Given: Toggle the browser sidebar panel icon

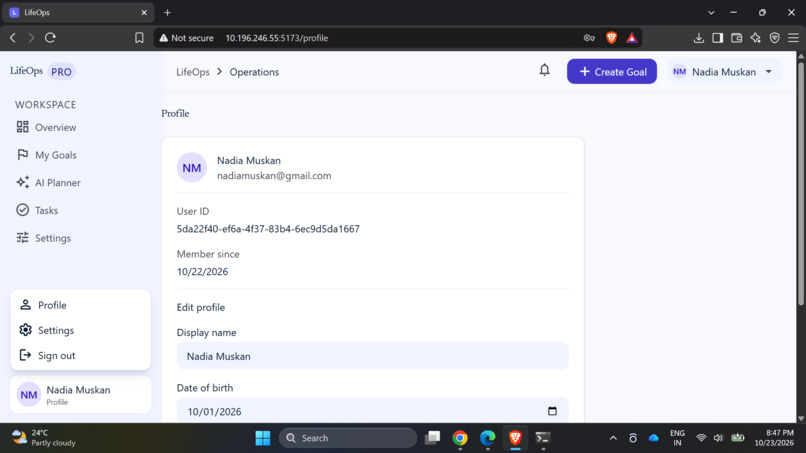Looking at the screenshot, I should click(718, 38).
